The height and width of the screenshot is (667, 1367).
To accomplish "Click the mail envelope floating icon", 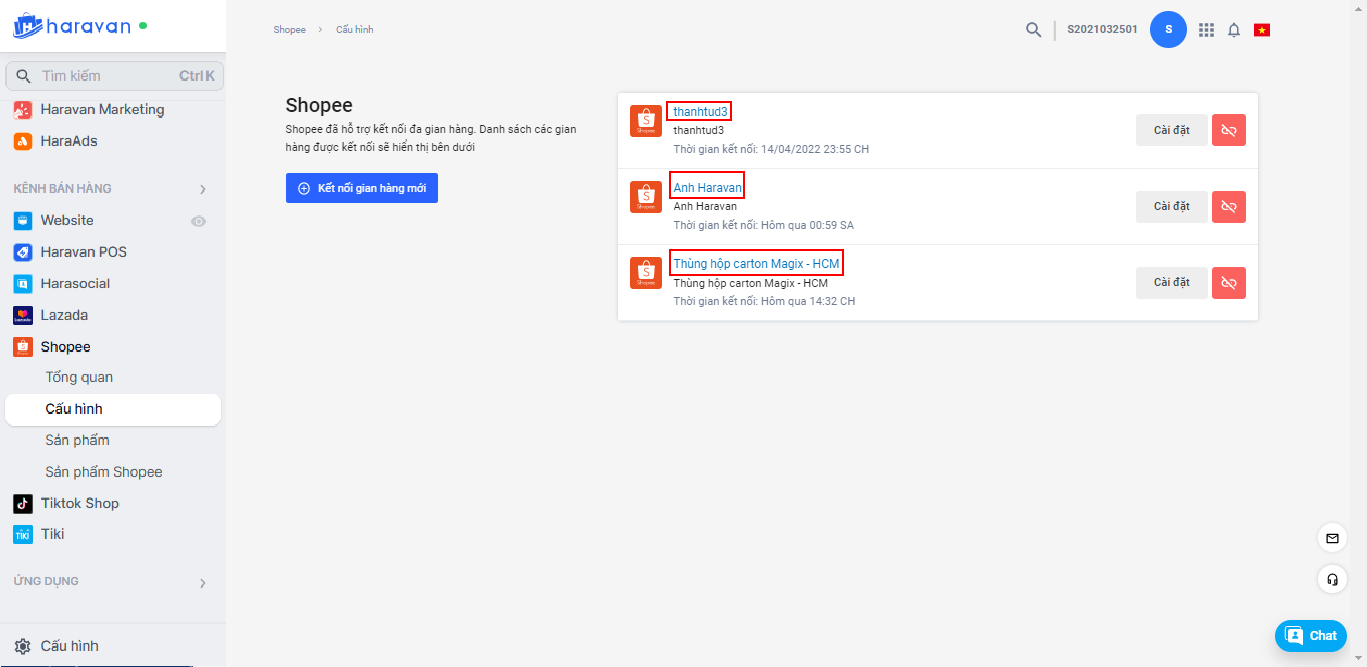I will coord(1332,538).
